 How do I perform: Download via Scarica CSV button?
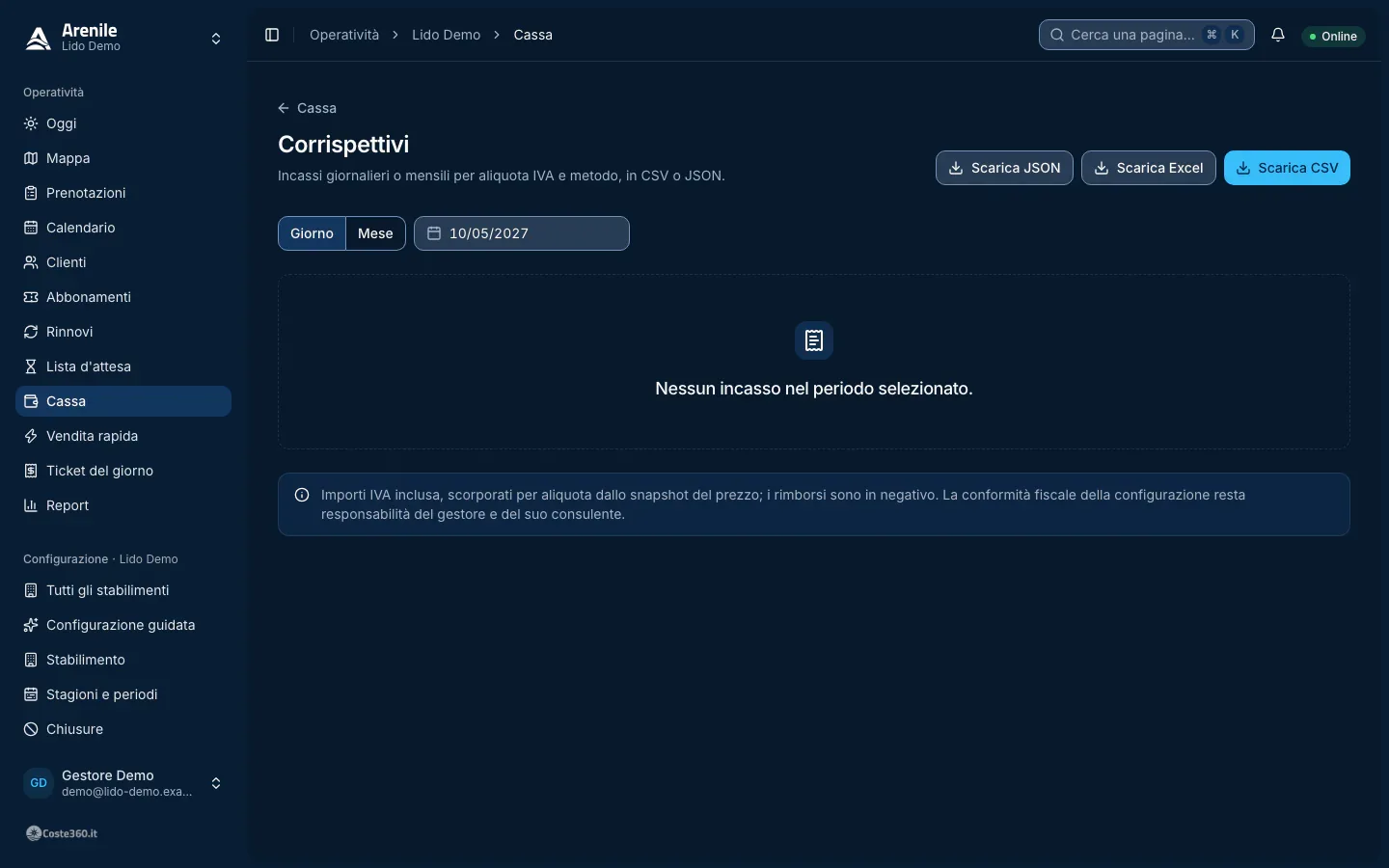click(1287, 168)
